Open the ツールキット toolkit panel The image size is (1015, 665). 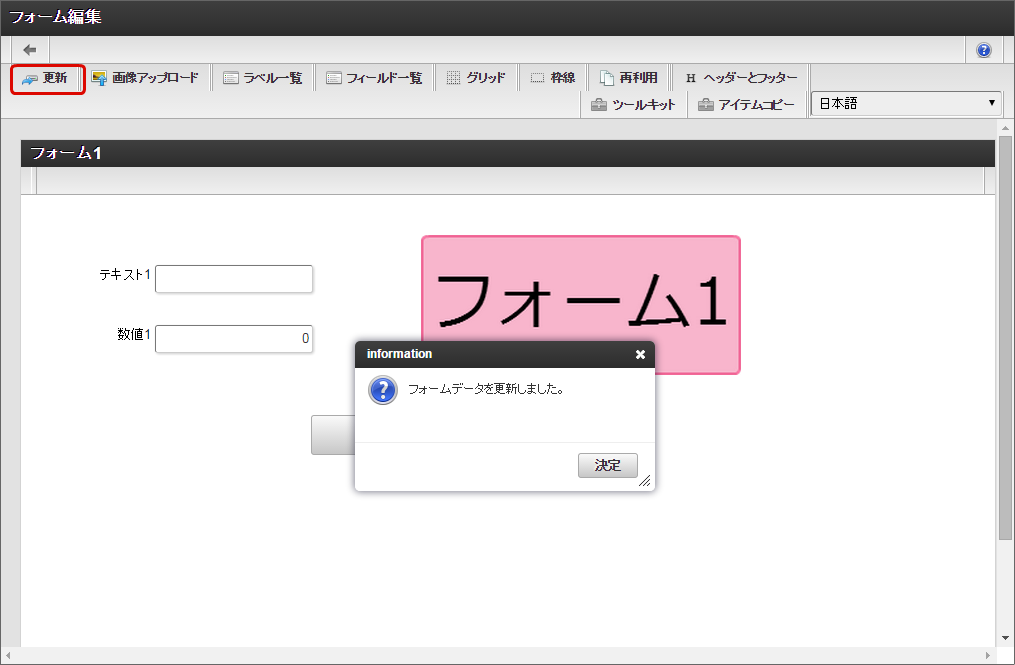pyautogui.click(x=634, y=103)
